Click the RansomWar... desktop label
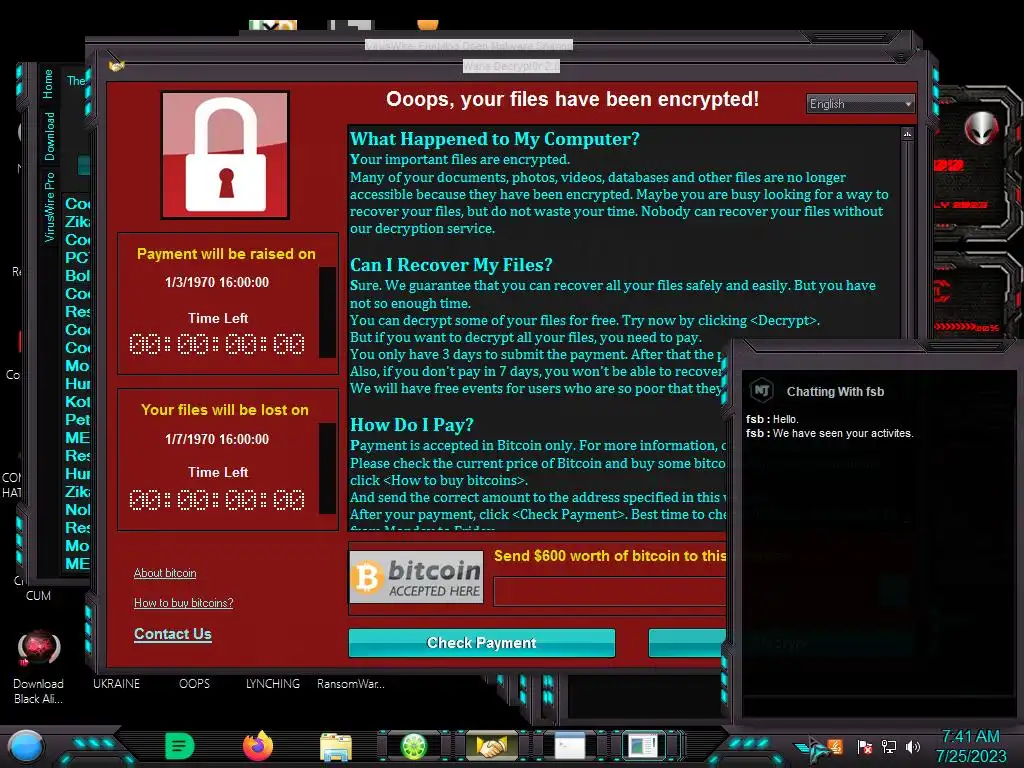The image size is (1024, 768). pos(351,684)
